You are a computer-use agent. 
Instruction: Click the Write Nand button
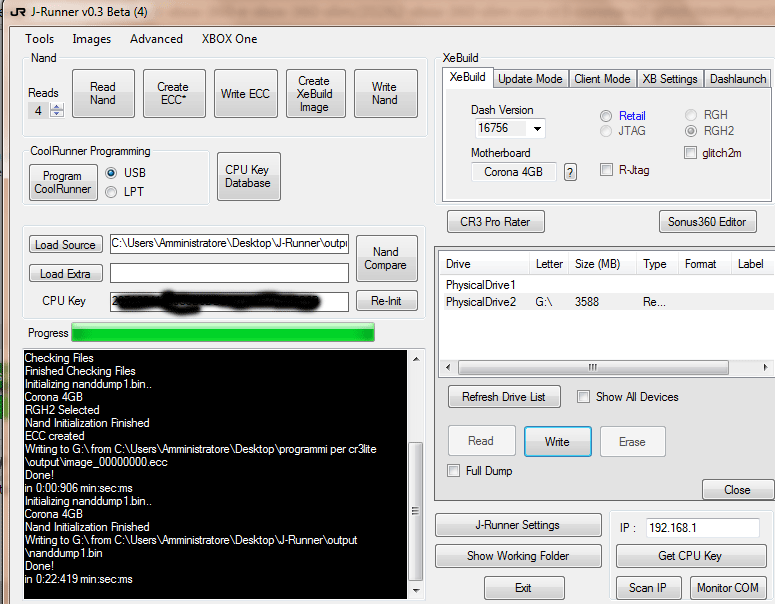coord(386,93)
